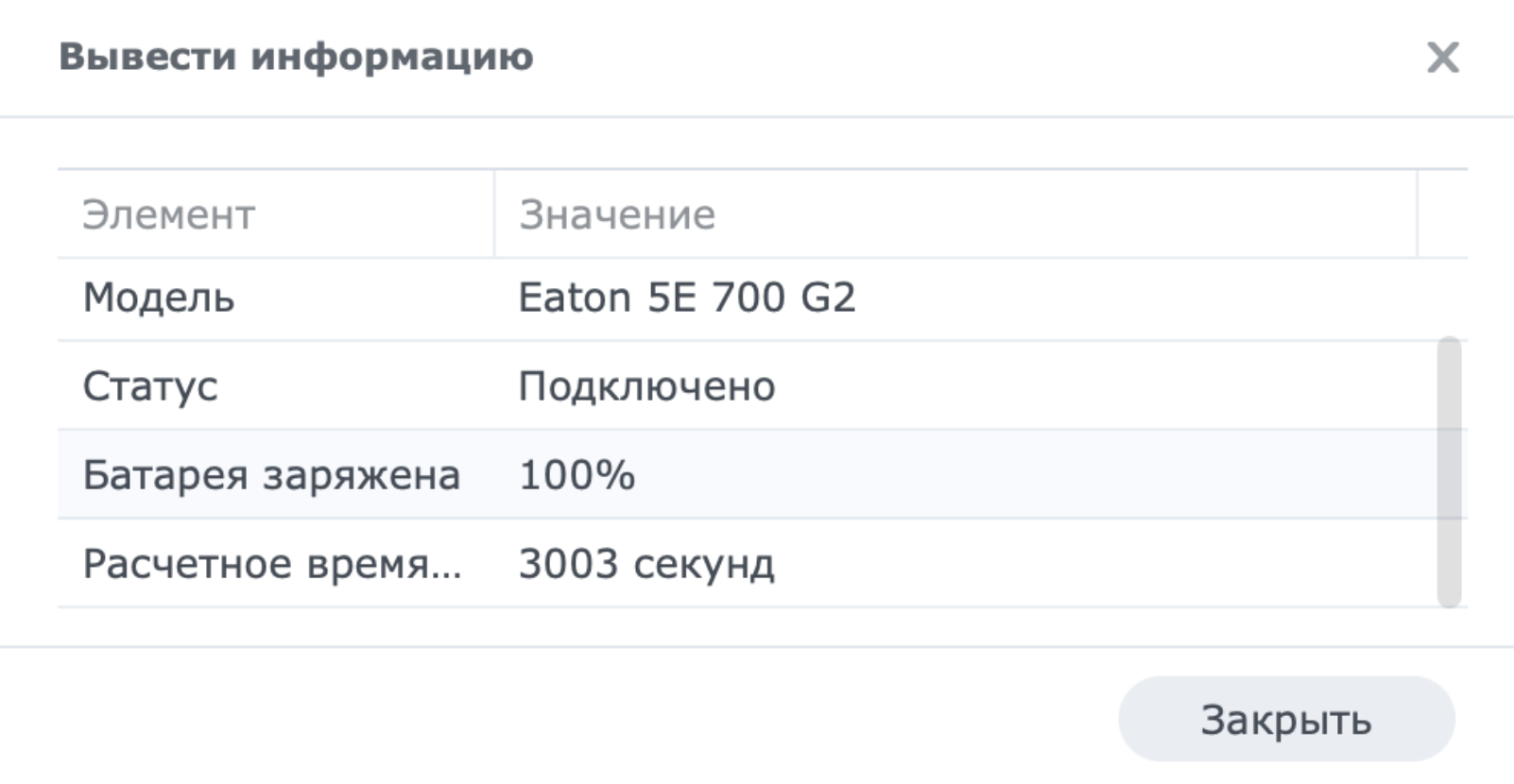Screen dimensions: 1514x784
Task: Click the empty header cell right of Значение
Action: (1442, 214)
